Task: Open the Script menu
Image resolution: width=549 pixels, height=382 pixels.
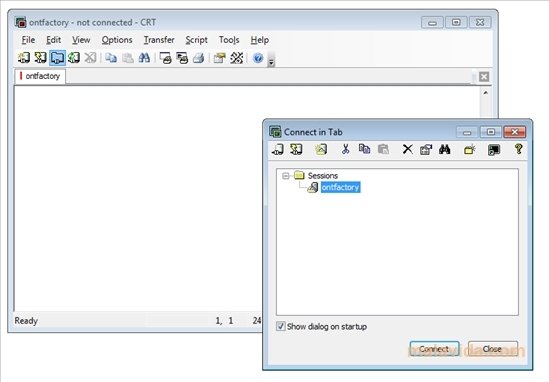Action: click(196, 40)
